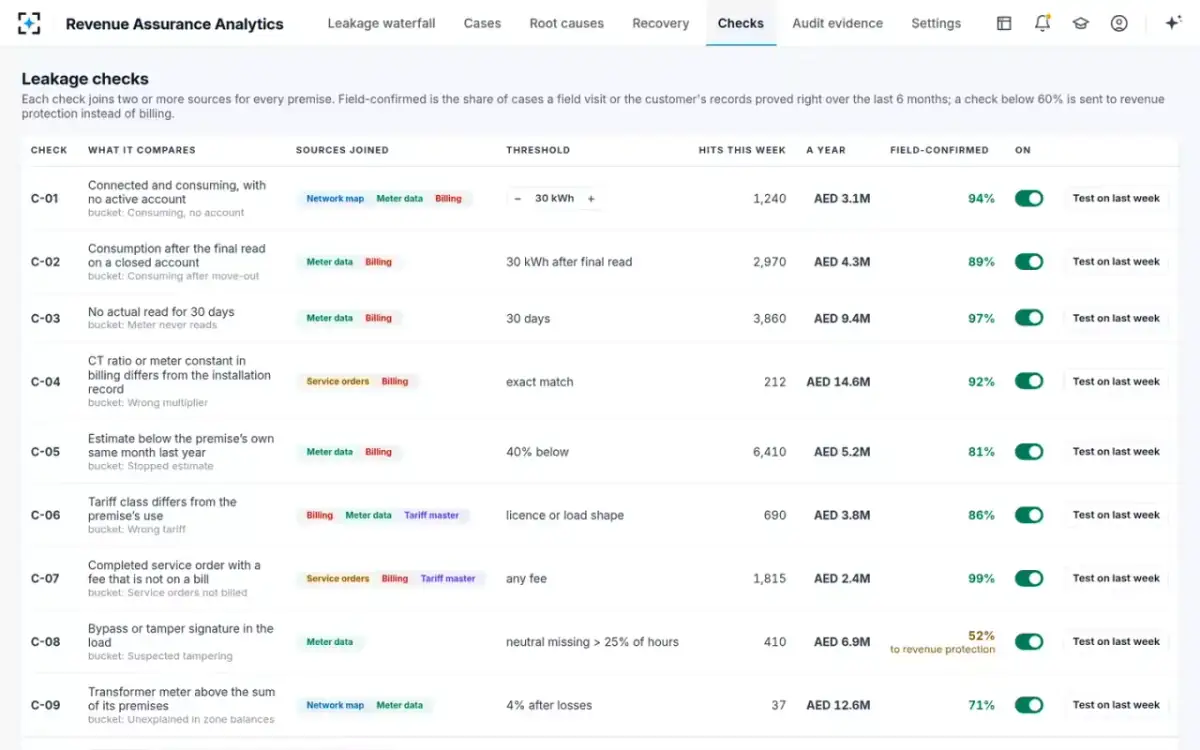Click "to revenue protection" note
The width and height of the screenshot is (1200, 750).
[x=943, y=650]
